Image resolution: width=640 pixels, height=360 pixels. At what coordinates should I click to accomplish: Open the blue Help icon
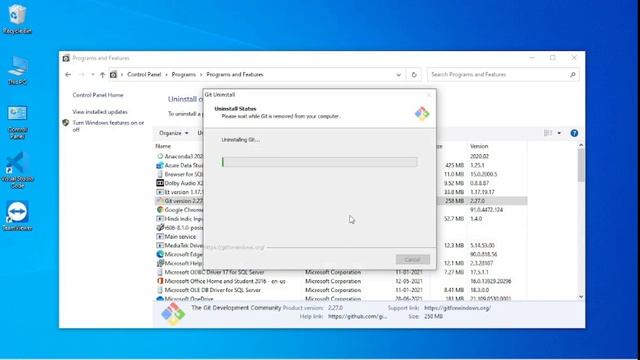(574, 133)
